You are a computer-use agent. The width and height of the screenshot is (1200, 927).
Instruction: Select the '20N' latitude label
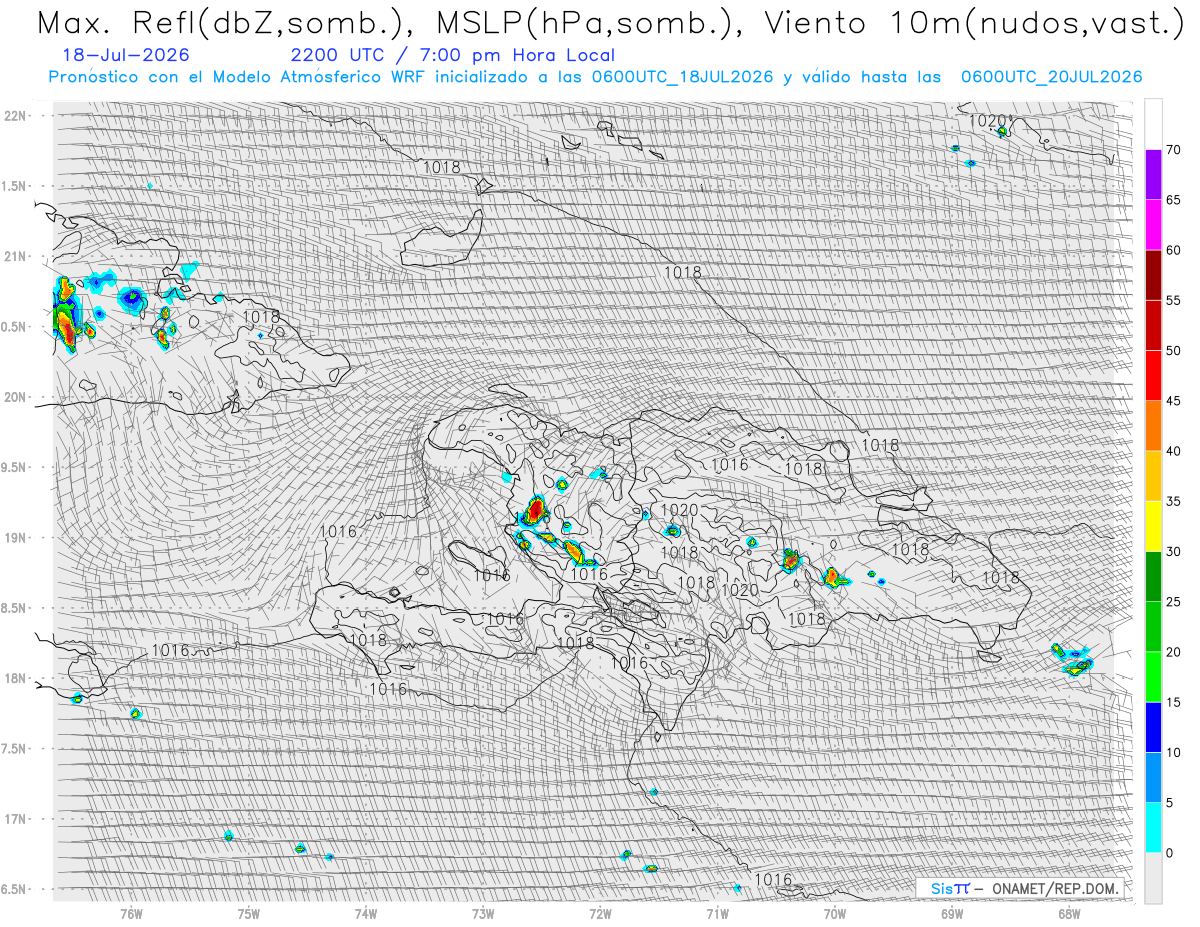point(14,397)
